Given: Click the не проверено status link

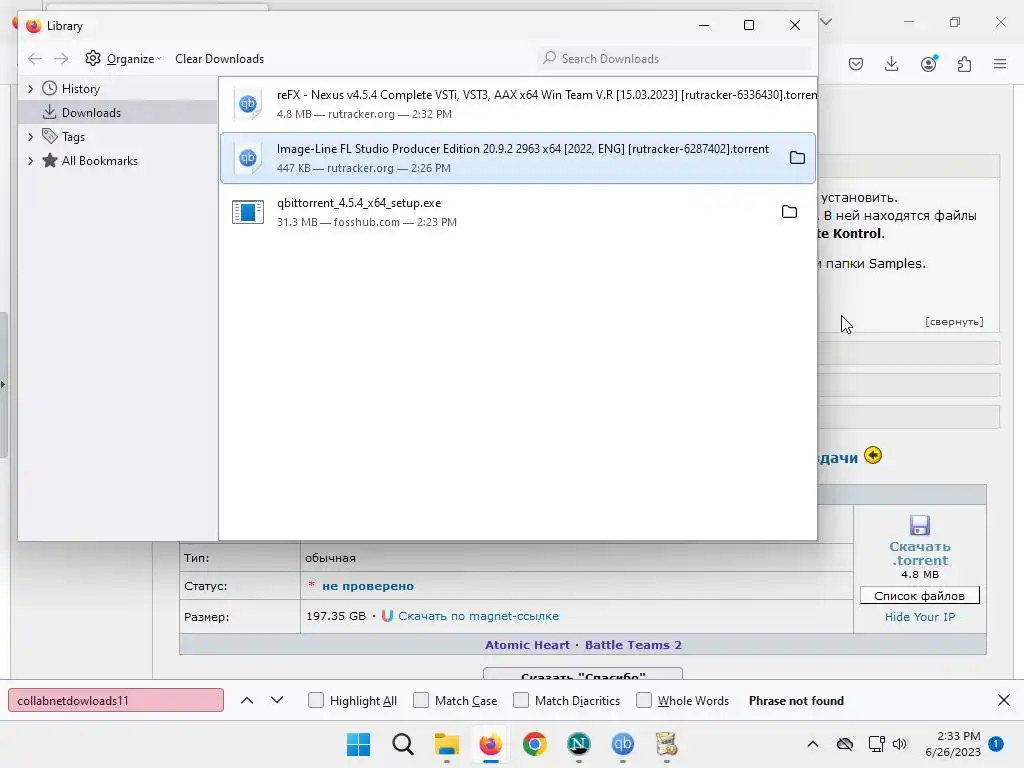Looking at the screenshot, I should coord(368,586).
